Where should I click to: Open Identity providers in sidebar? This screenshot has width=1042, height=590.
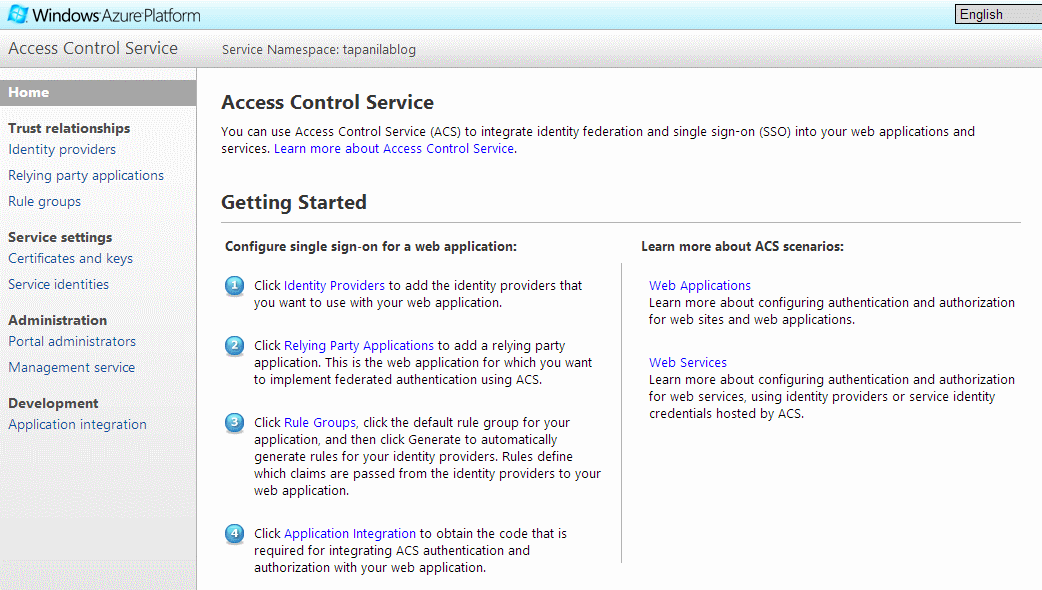(x=62, y=149)
